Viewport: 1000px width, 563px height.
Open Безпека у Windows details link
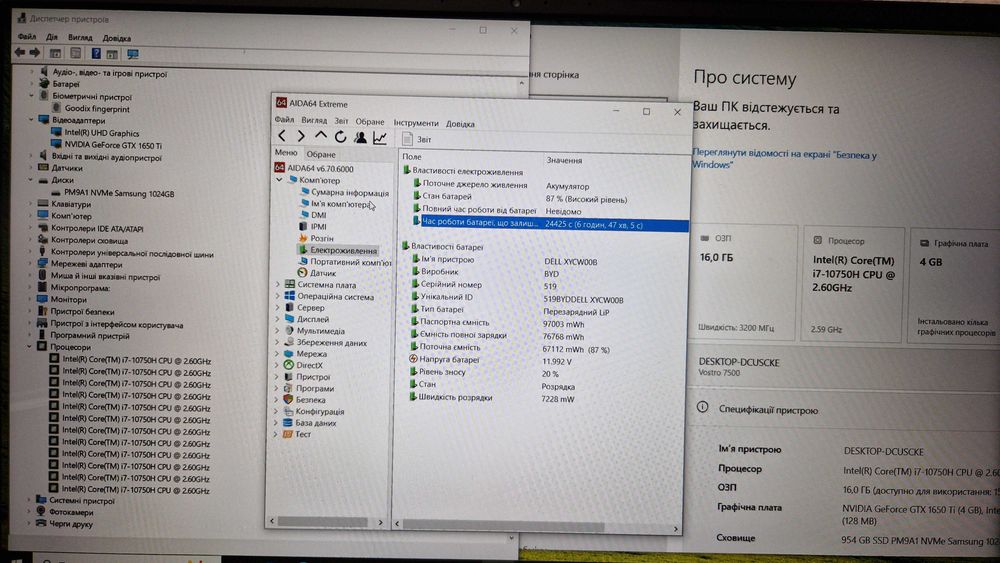tap(784, 159)
